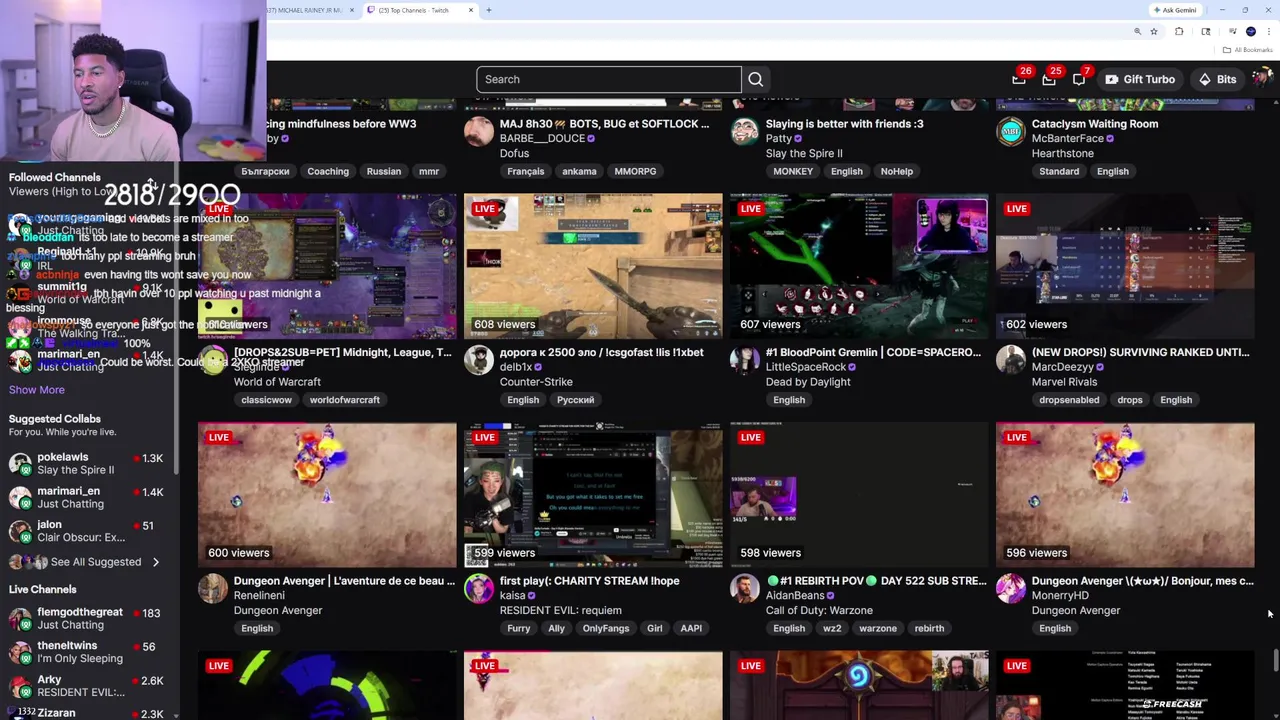
Task: Open Hearthstone category link
Action: pos(1063,153)
